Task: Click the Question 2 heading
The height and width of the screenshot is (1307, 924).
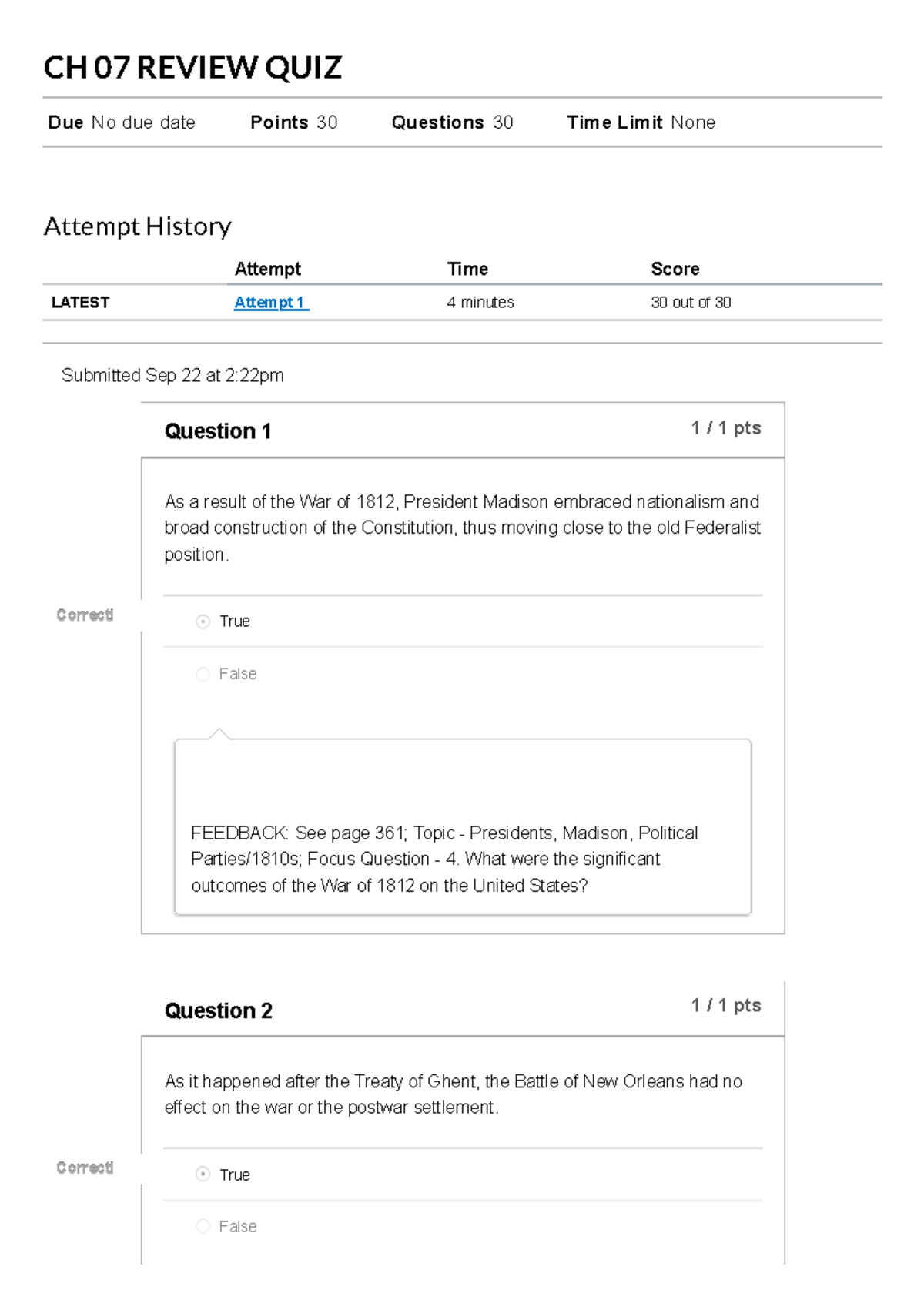Action: click(219, 1010)
